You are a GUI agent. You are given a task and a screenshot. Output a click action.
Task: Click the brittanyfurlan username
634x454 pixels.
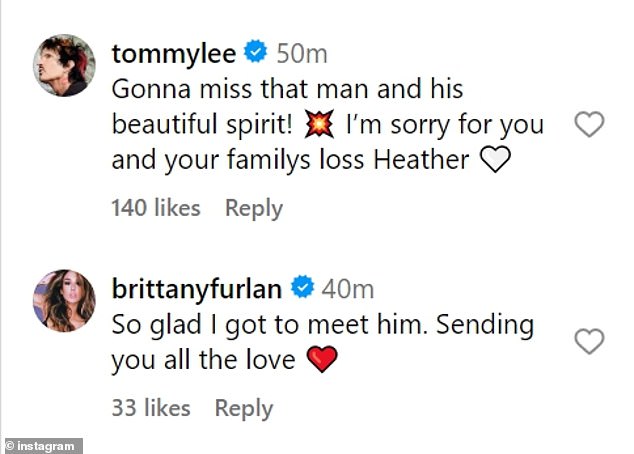(197, 289)
